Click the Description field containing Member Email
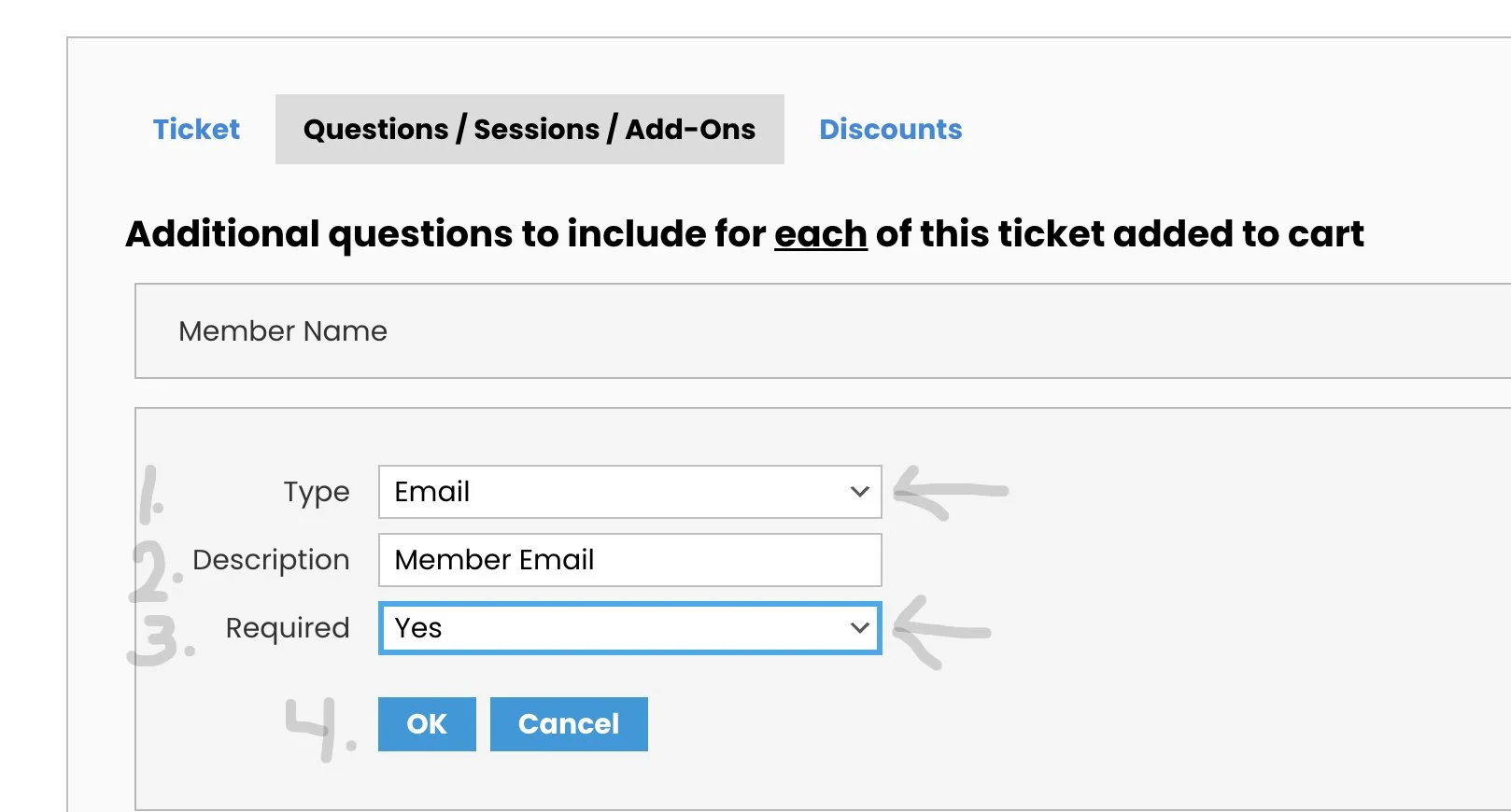 [x=629, y=560]
